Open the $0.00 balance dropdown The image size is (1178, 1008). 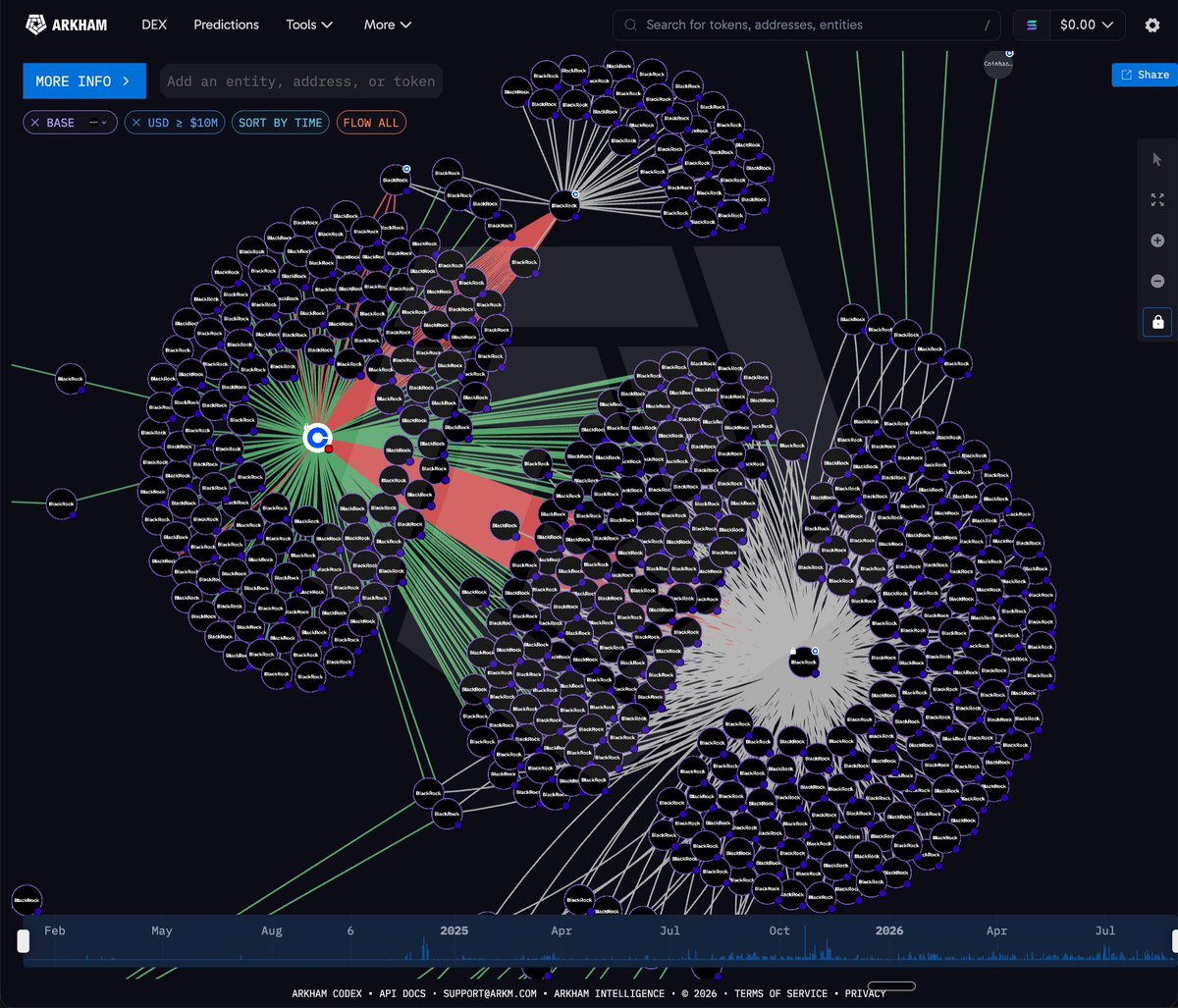pos(1087,25)
